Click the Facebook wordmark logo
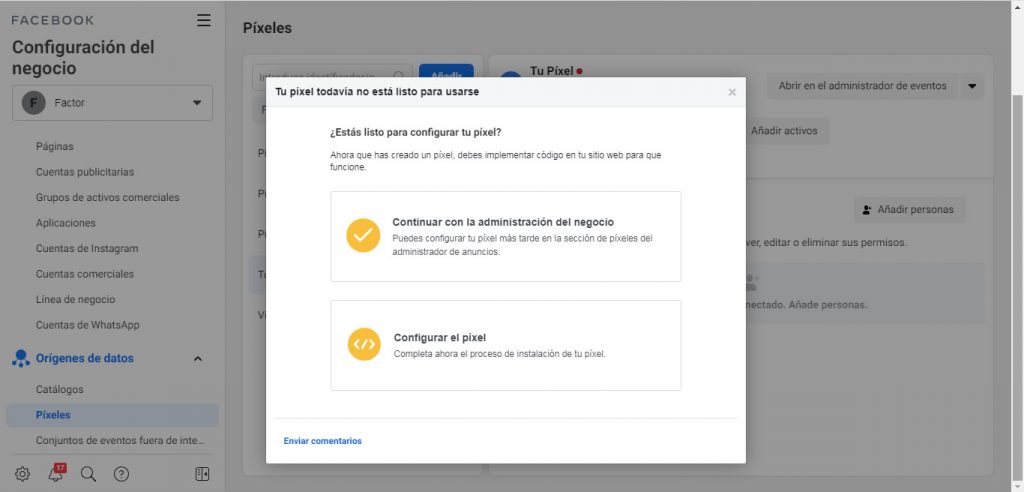The height and width of the screenshot is (492, 1024). [x=53, y=20]
